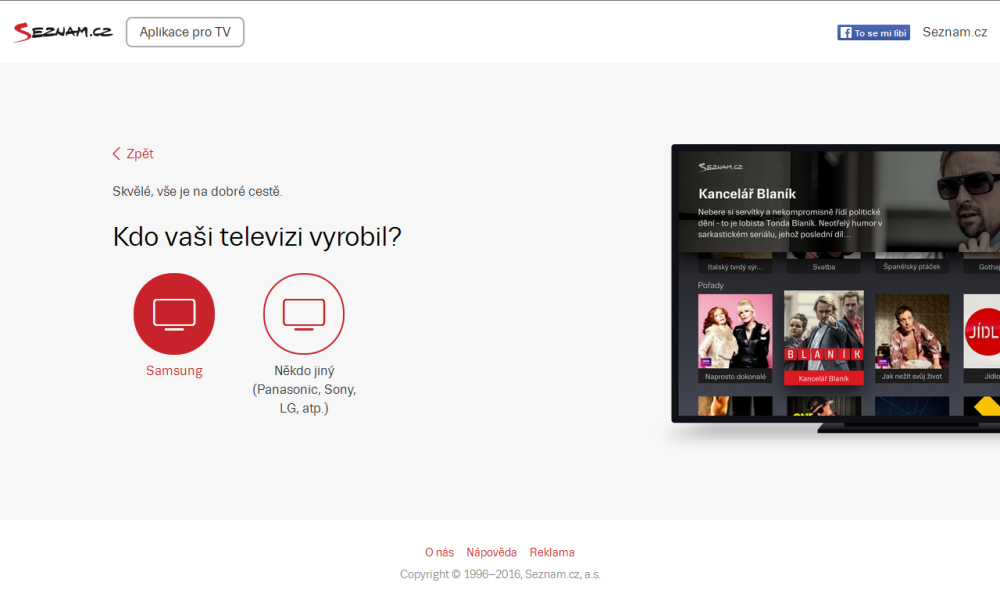Viewport: 1000px width, 604px height.
Task: Click the 'Naprosto dokonalé' poster on the TV
Action: point(735,335)
